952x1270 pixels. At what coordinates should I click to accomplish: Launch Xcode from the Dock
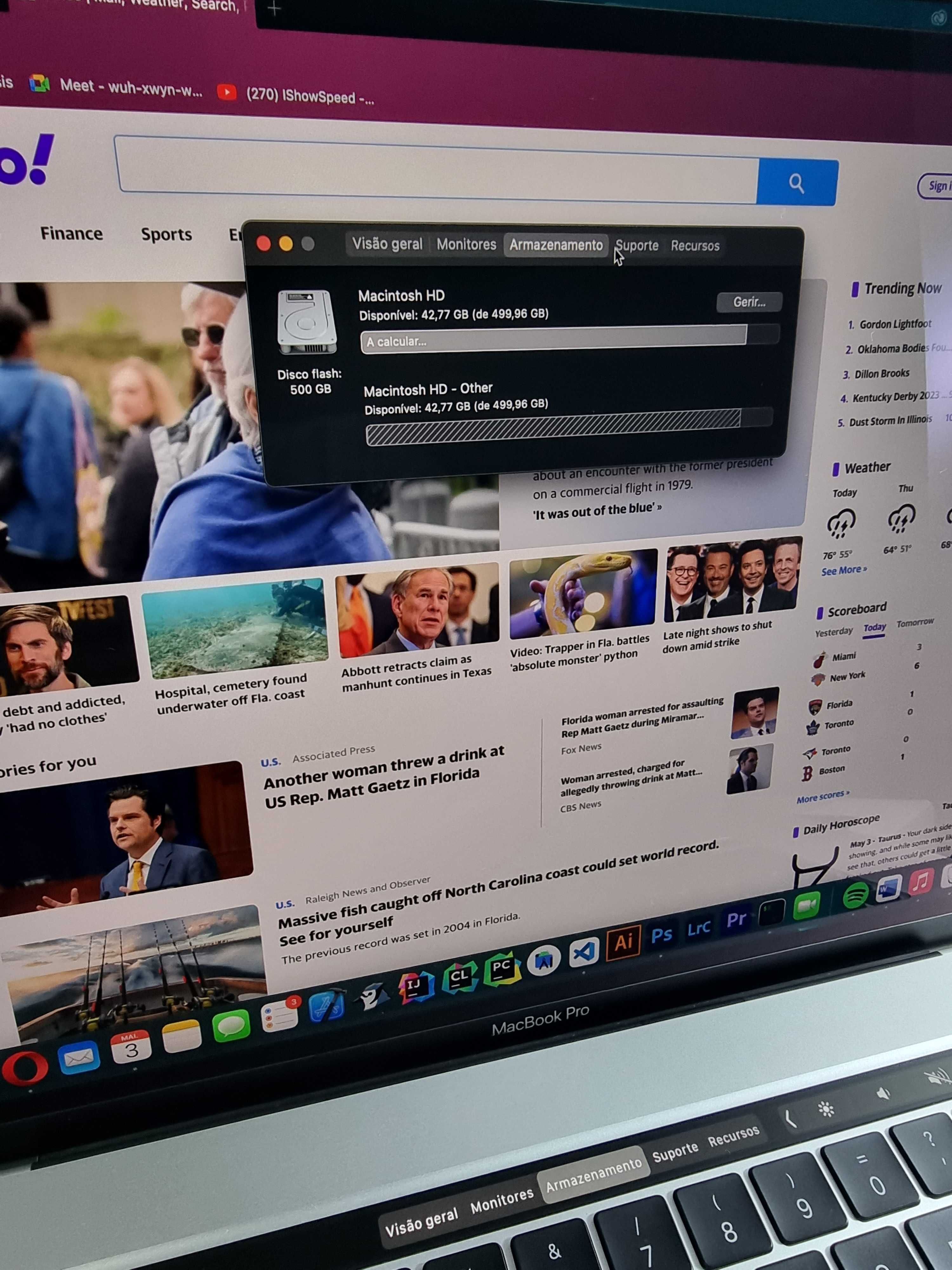point(327,1006)
